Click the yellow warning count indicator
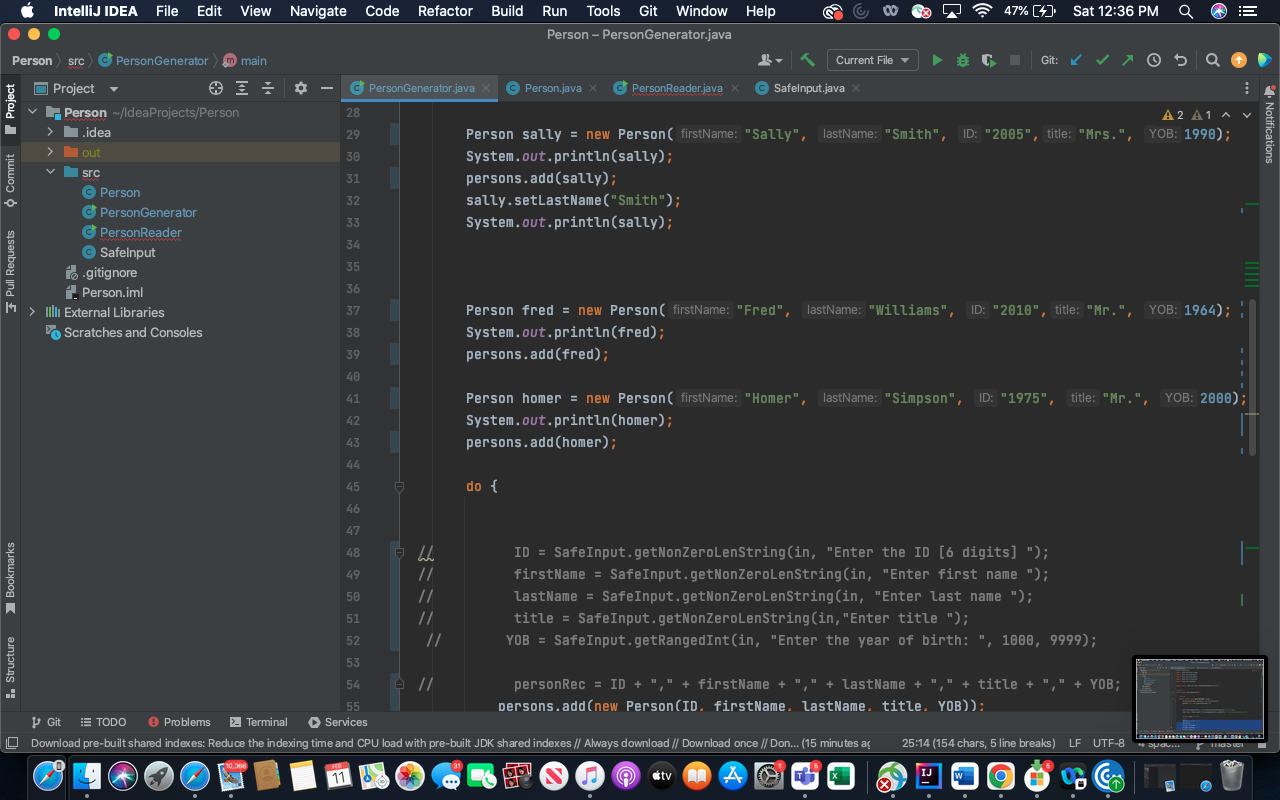 1173,115
